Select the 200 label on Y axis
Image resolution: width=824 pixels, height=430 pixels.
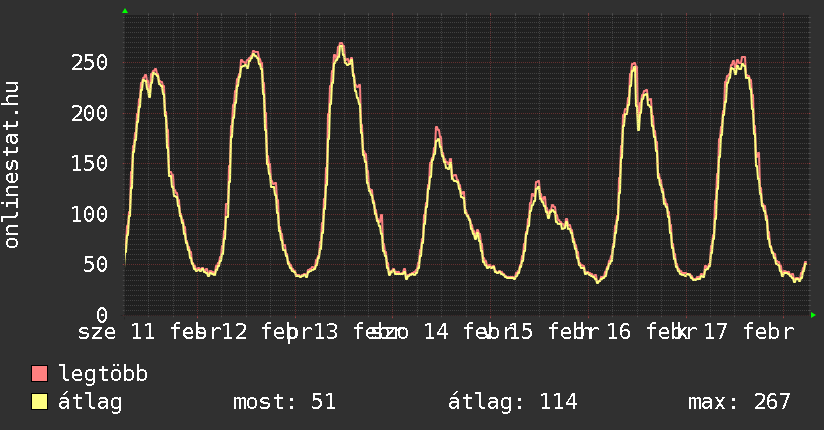click(x=90, y=113)
